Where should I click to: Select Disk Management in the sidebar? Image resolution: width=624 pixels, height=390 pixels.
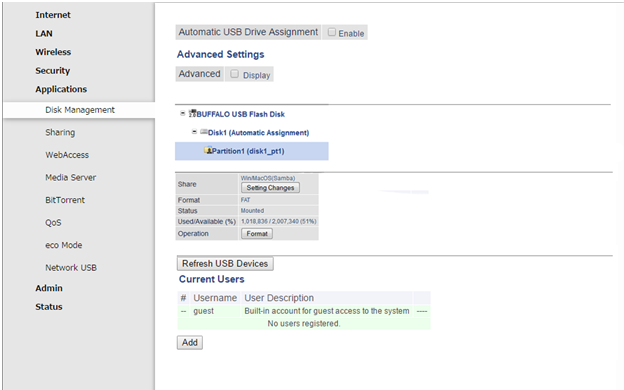[80, 110]
